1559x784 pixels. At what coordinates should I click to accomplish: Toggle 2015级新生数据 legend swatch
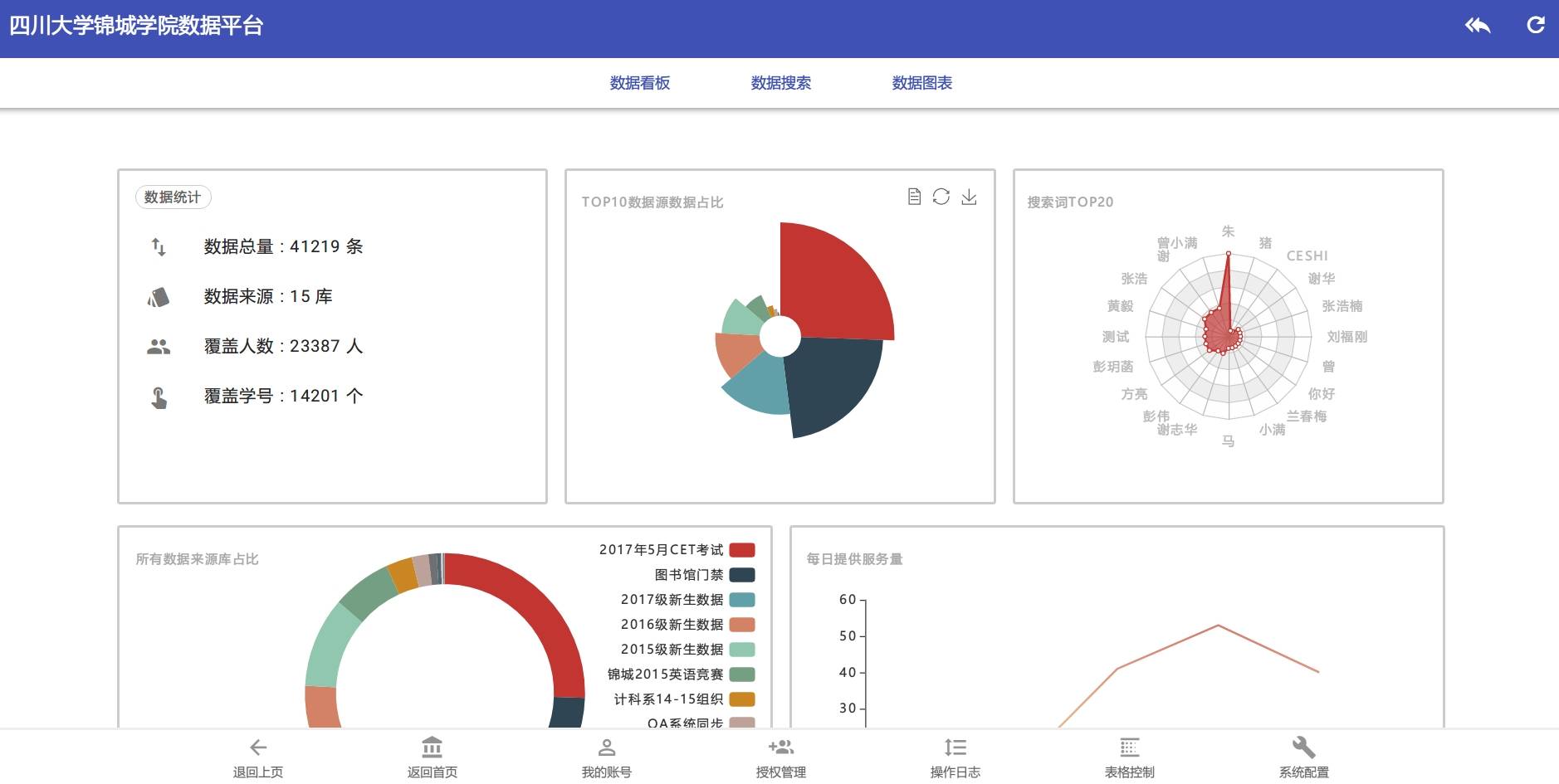click(742, 650)
